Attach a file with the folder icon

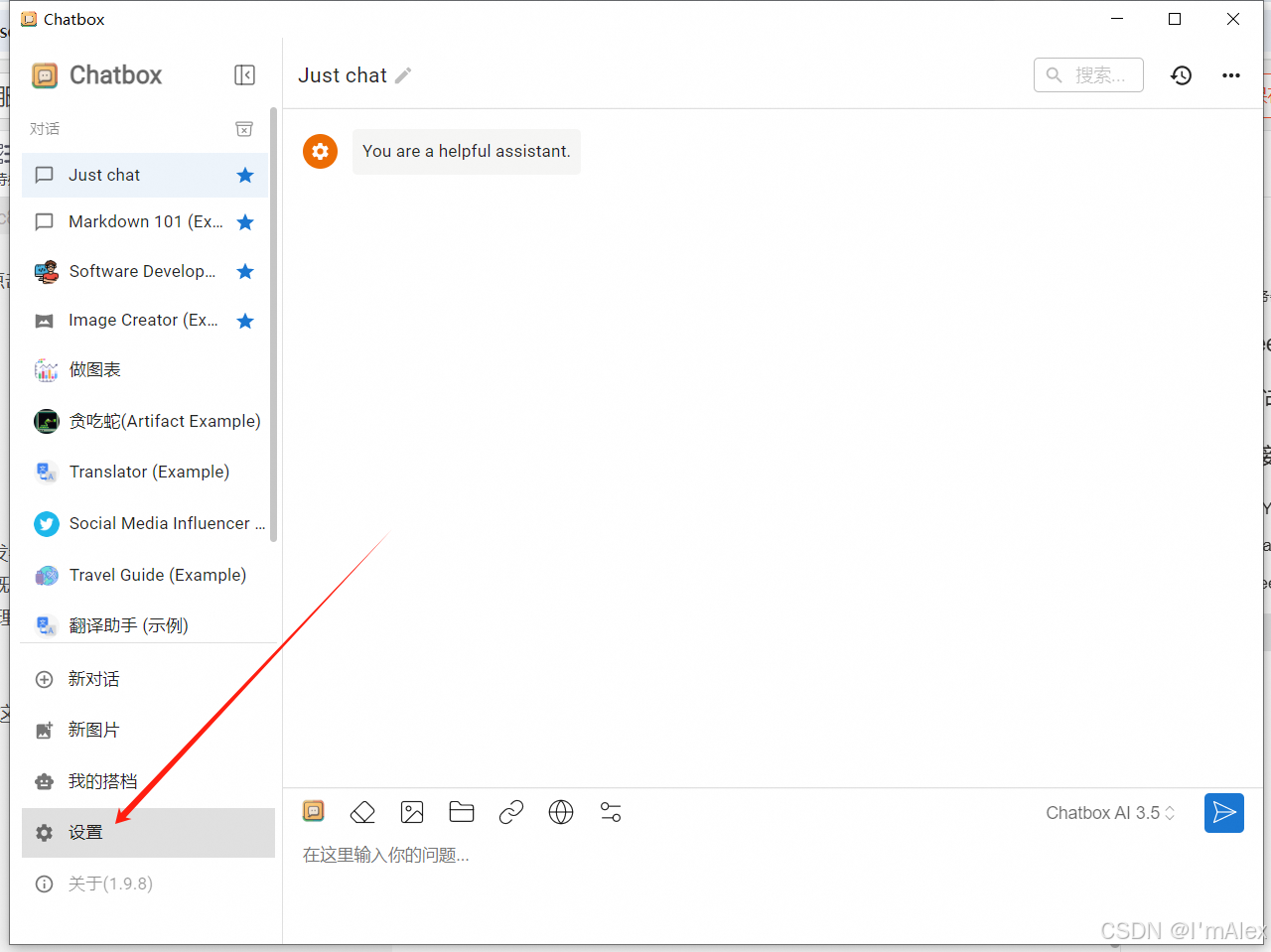pos(462,812)
